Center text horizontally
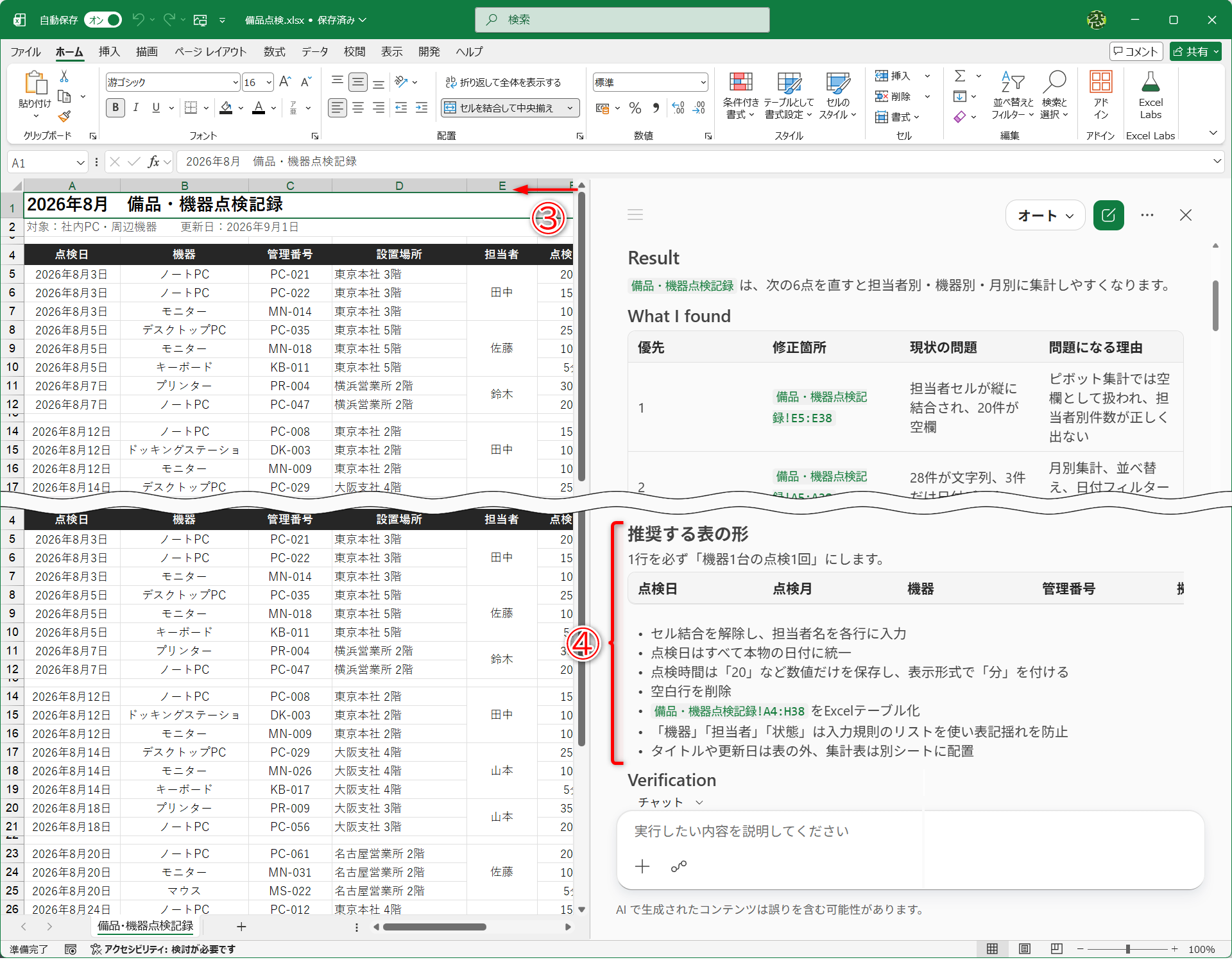 coord(358,108)
